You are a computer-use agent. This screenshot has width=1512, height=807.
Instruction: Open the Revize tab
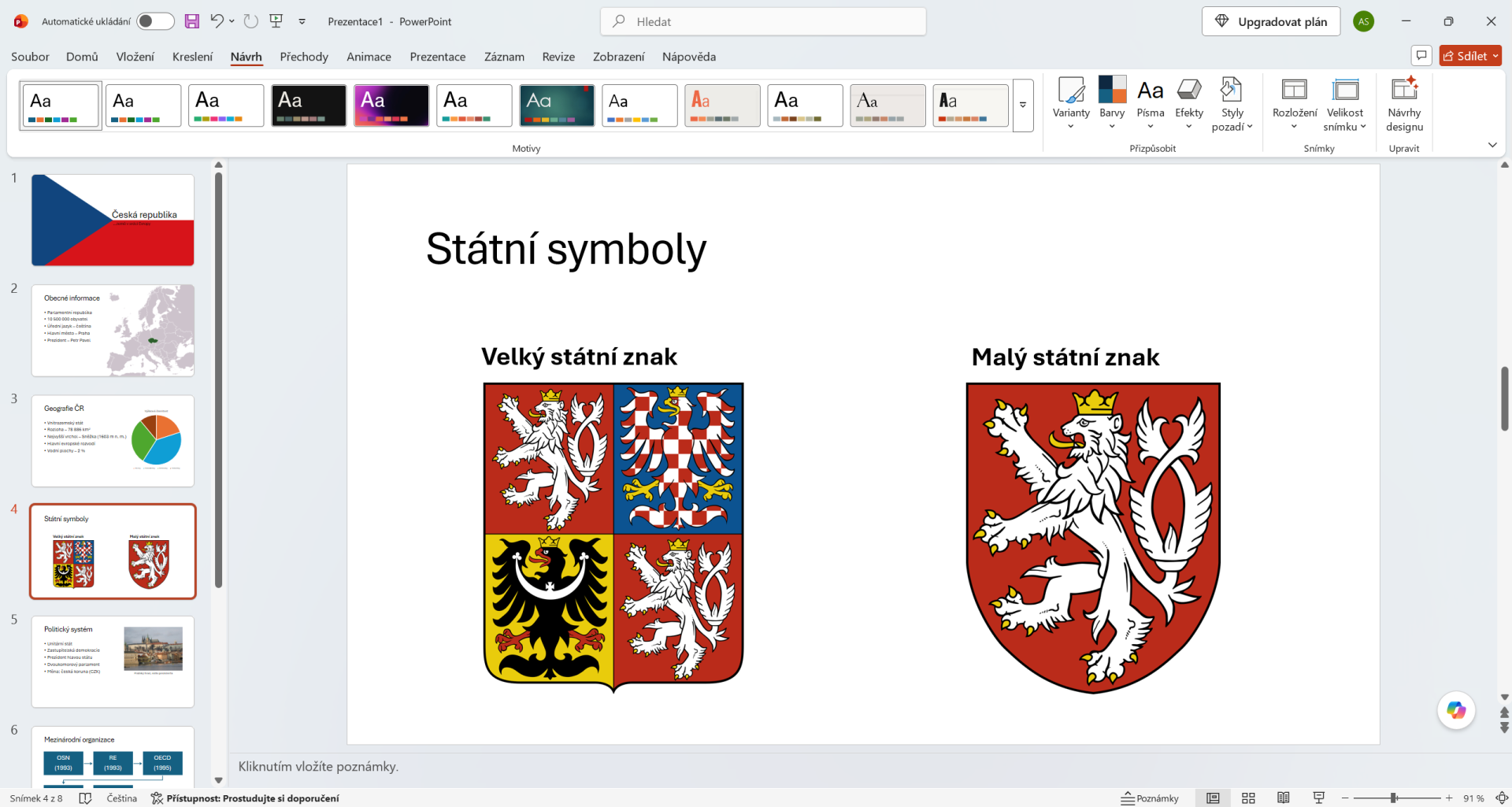pyautogui.click(x=558, y=57)
